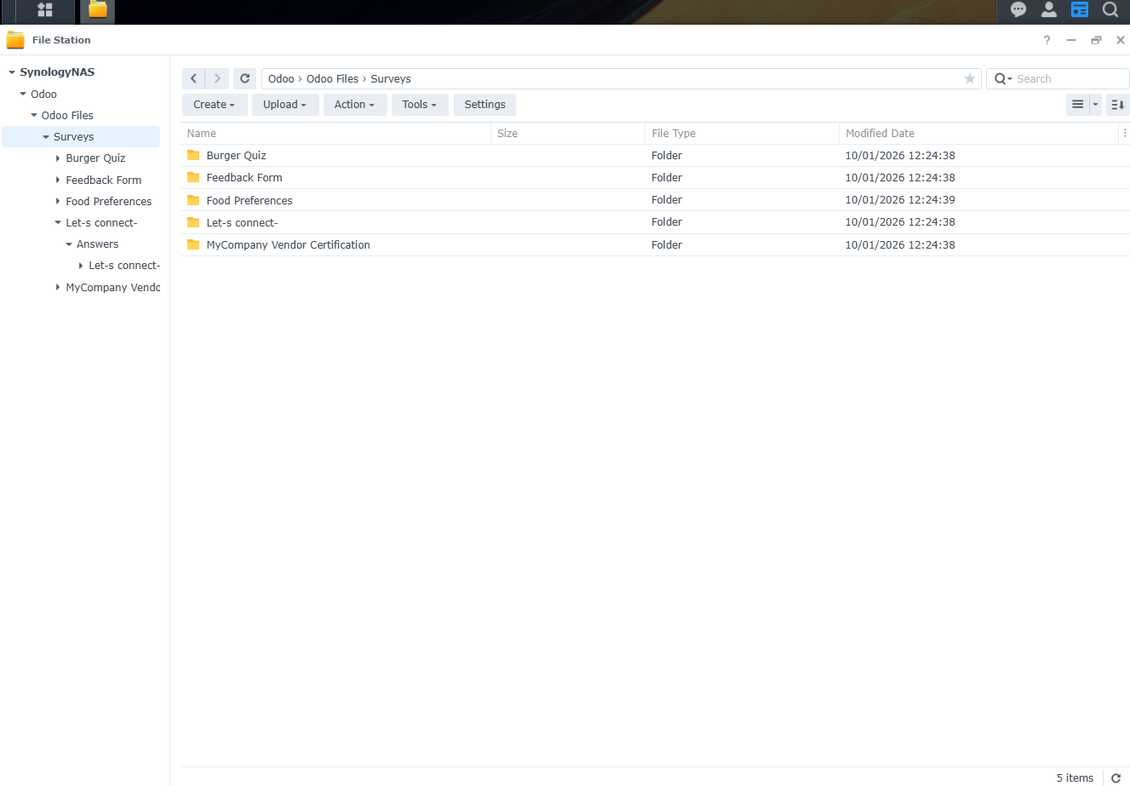This screenshot has width=1130, height=786.
Task: Sort by the Modified Date column header
Action: tap(979, 133)
